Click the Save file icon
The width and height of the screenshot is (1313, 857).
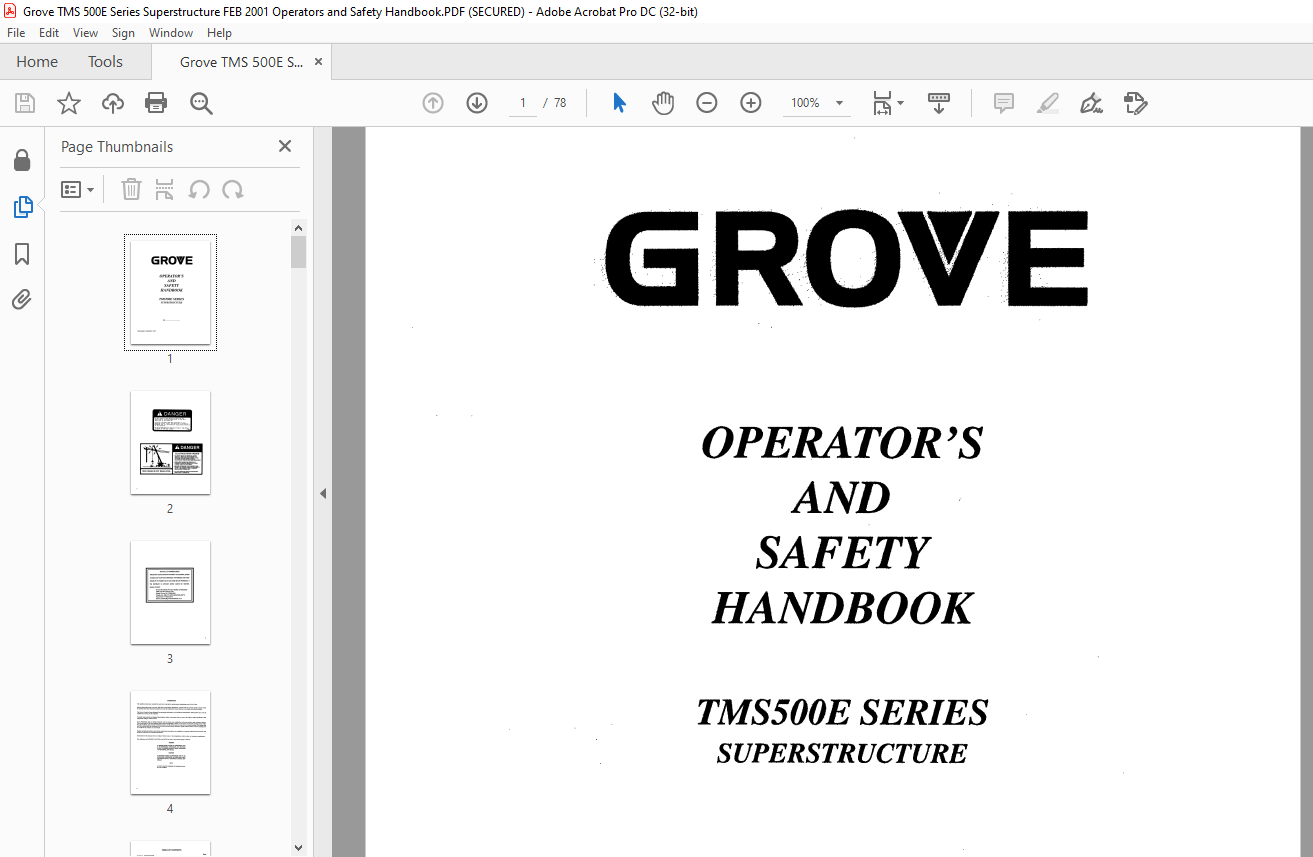(25, 103)
